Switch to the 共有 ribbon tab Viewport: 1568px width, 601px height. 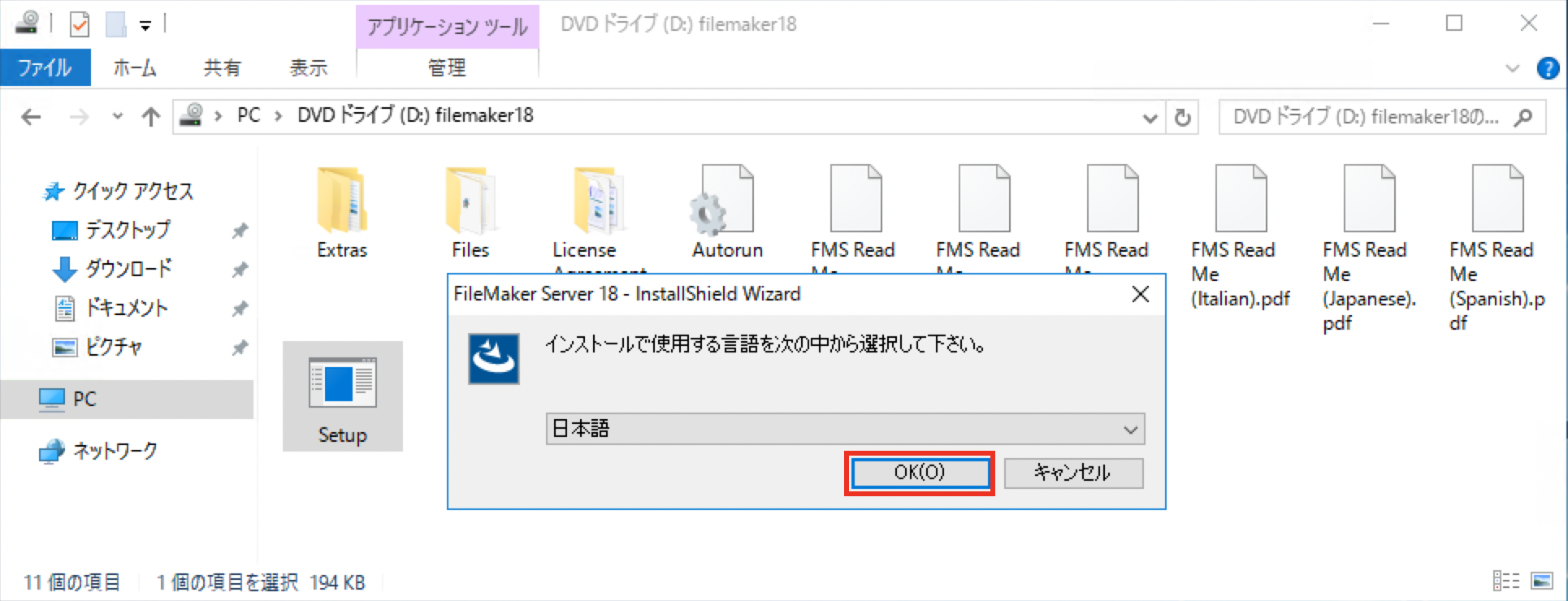pos(222,68)
